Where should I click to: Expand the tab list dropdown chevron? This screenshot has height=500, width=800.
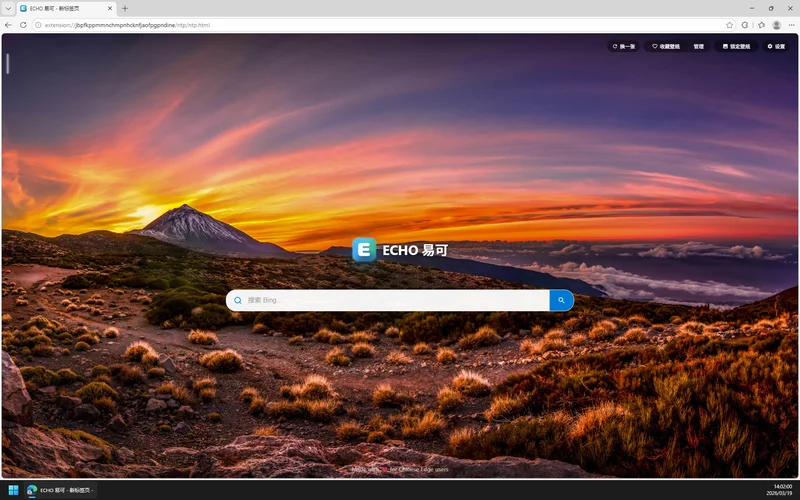point(9,8)
